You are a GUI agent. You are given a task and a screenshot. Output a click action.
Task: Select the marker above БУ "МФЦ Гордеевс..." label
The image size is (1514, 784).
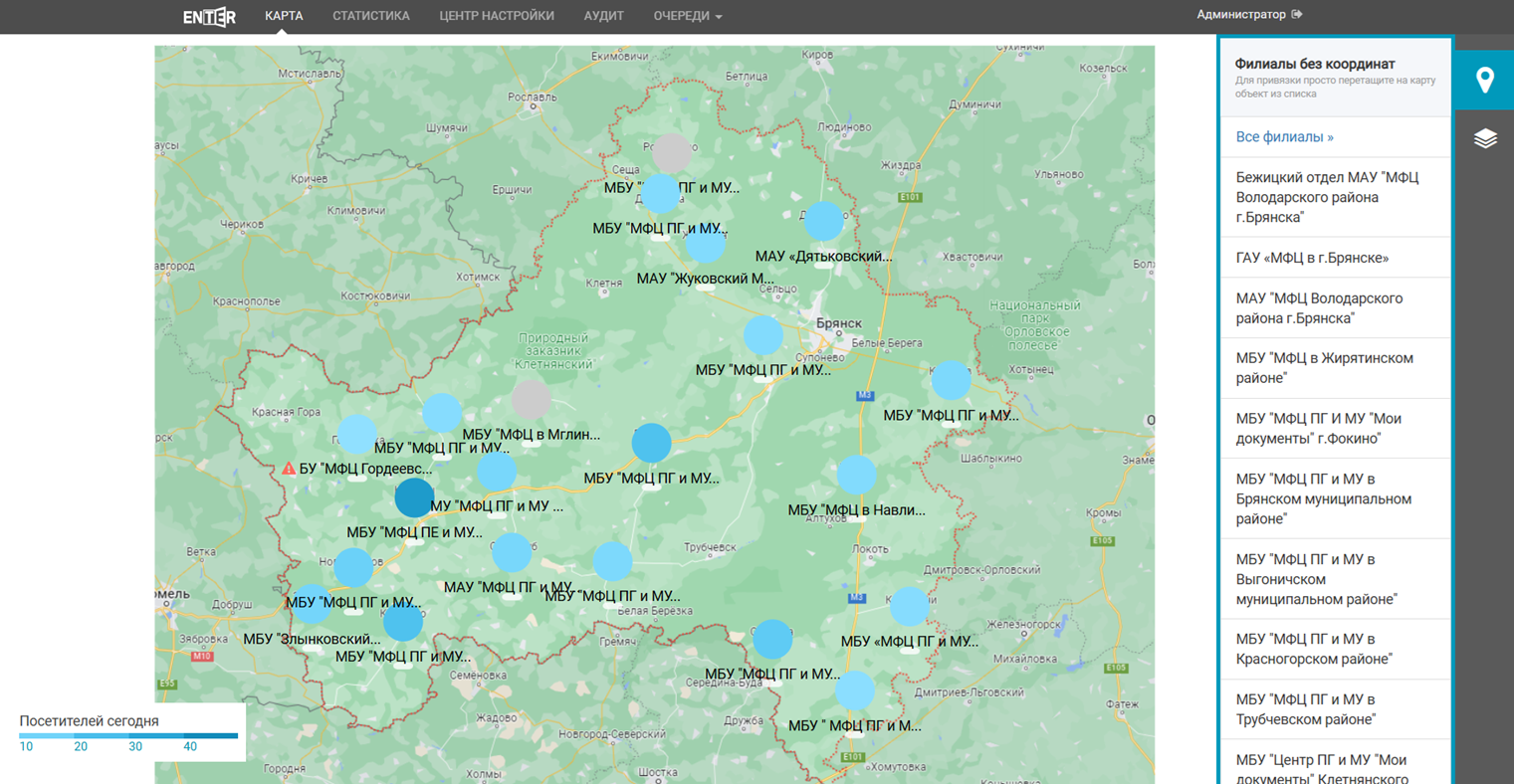point(357,434)
